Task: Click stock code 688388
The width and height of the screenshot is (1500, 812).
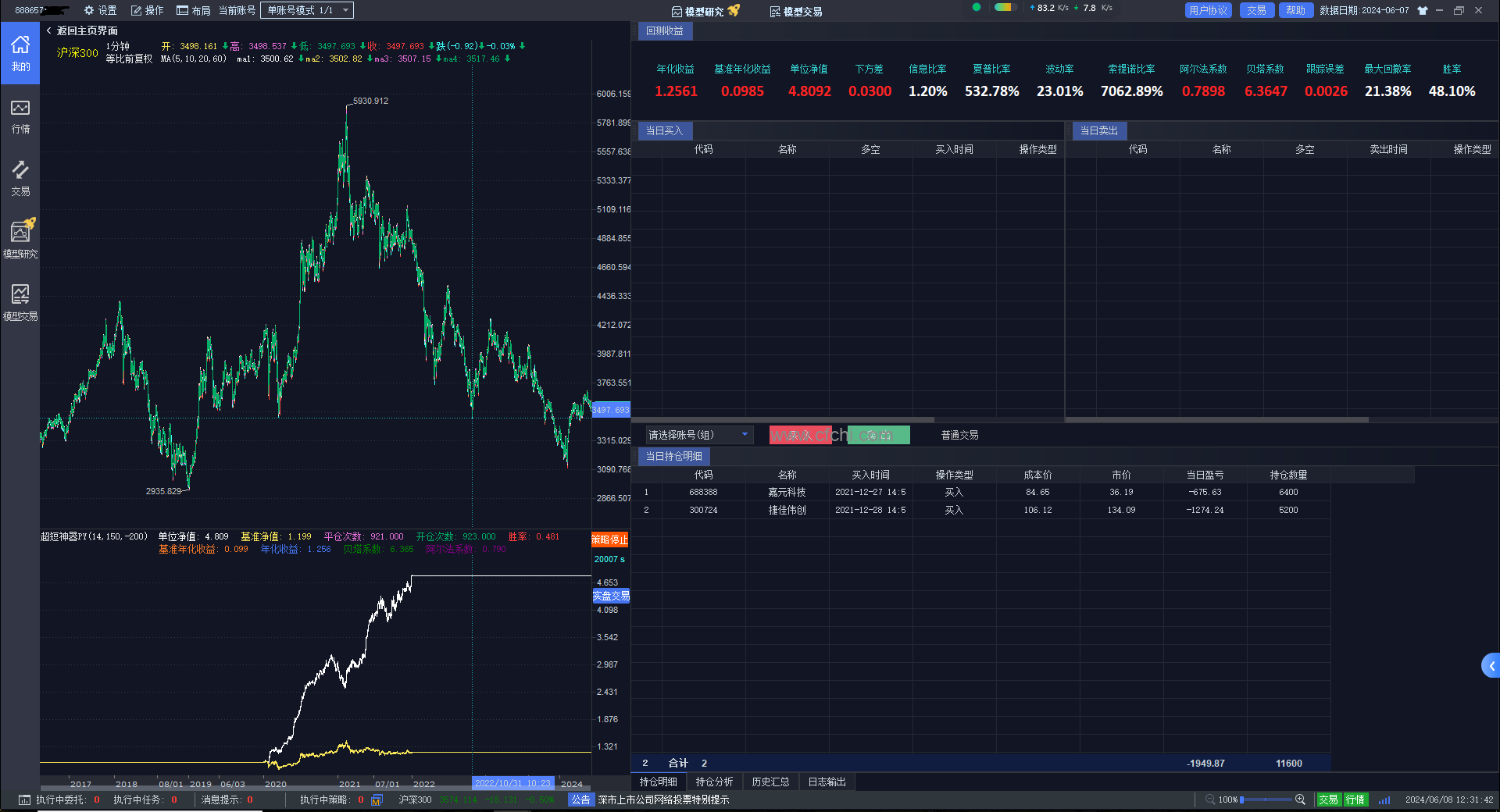Action: pyautogui.click(x=703, y=492)
